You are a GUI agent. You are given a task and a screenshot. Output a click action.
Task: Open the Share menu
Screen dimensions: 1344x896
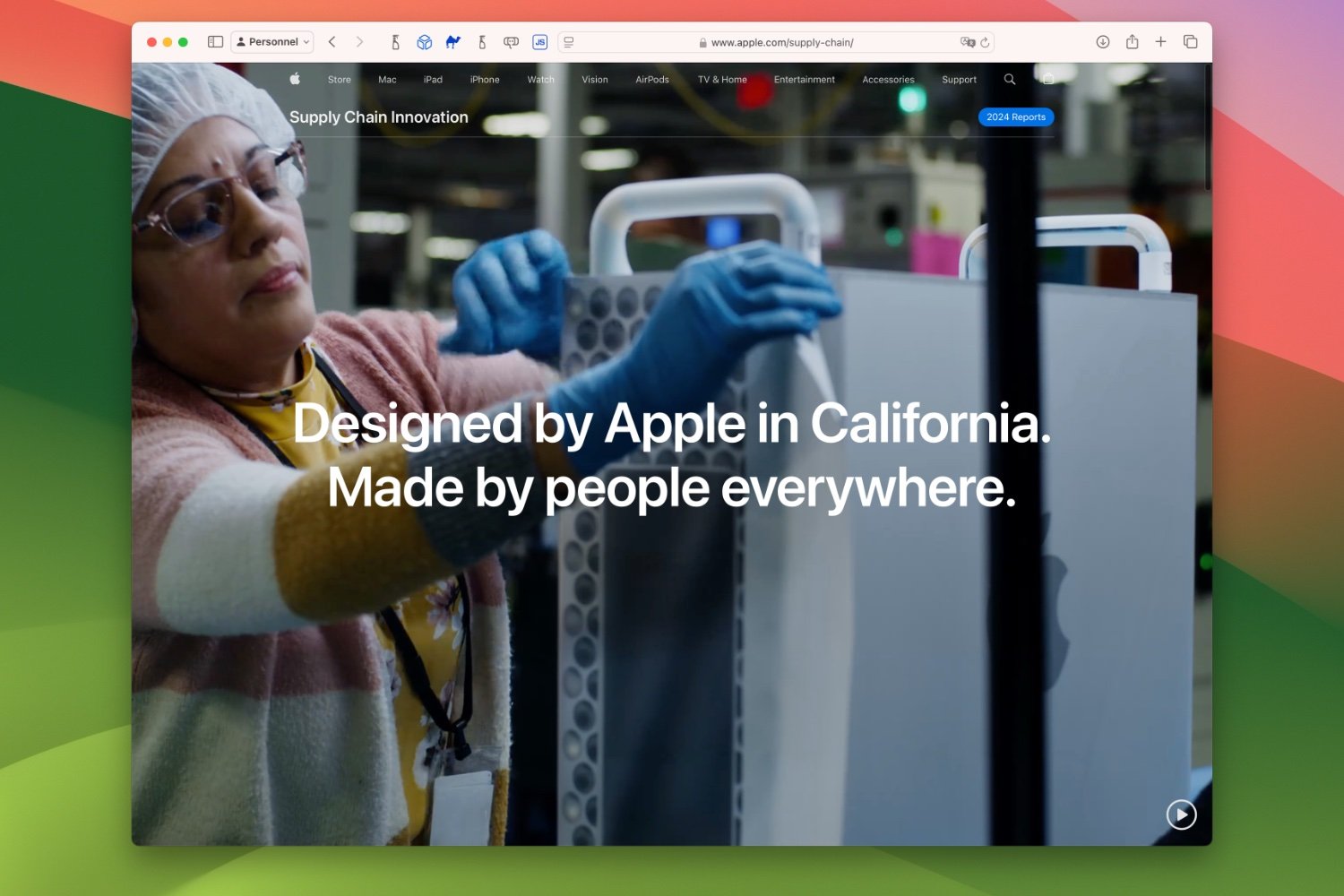(1133, 41)
